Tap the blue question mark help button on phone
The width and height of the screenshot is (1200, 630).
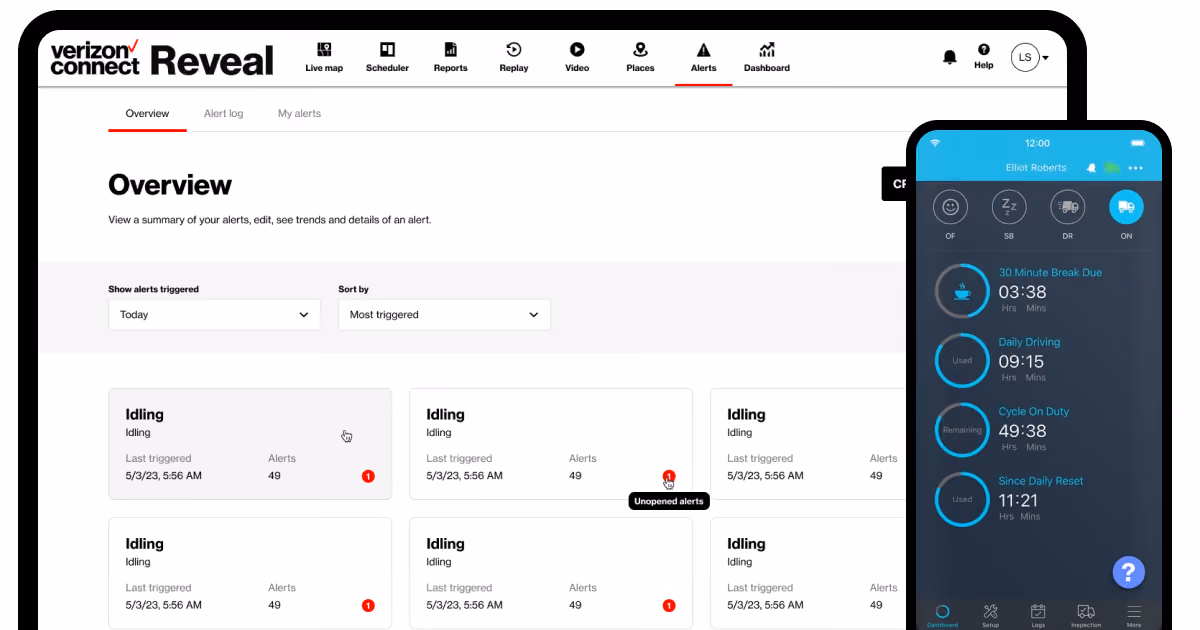1128,572
